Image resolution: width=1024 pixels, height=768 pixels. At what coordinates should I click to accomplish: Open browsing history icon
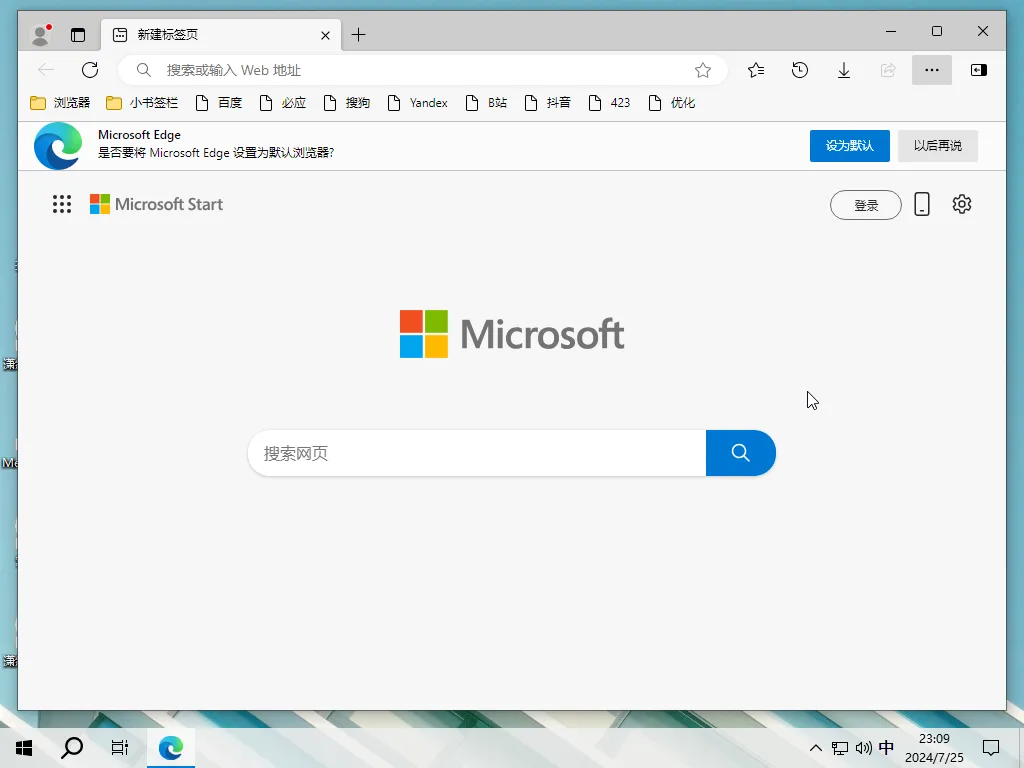click(799, 70)
